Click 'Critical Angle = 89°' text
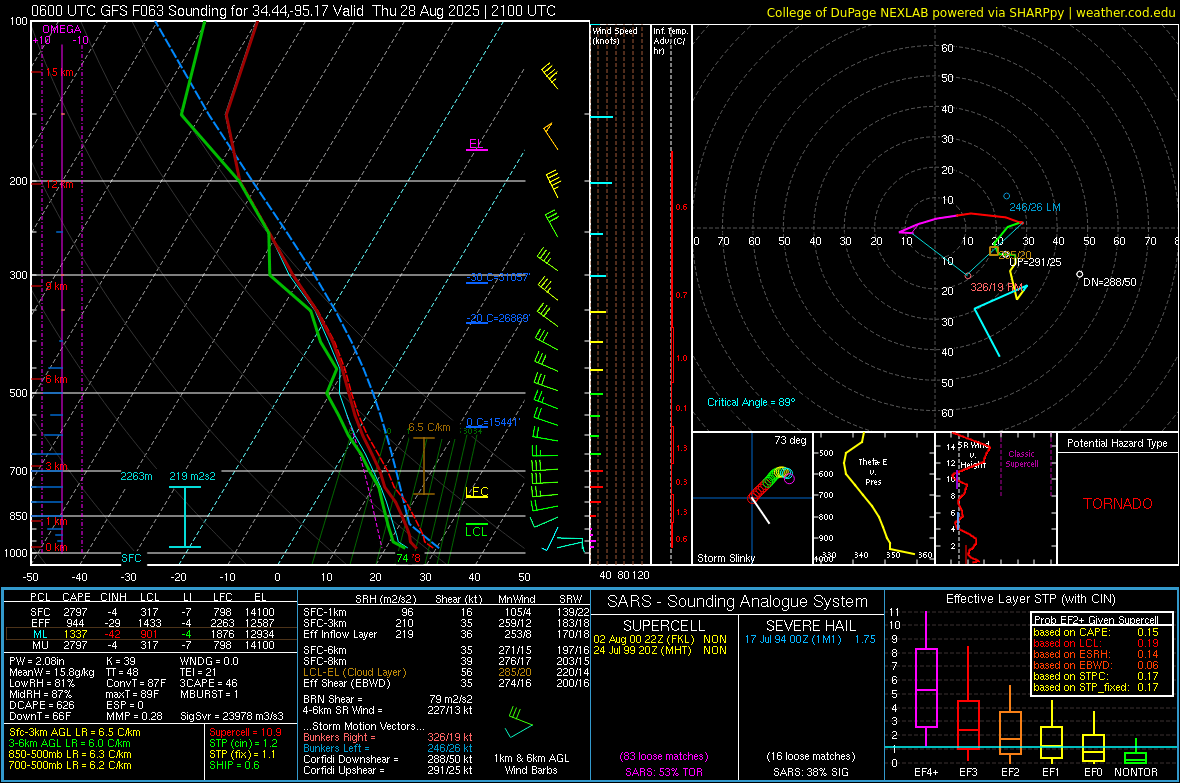Viewport: 1180px width, 783px height. point(750,402)
